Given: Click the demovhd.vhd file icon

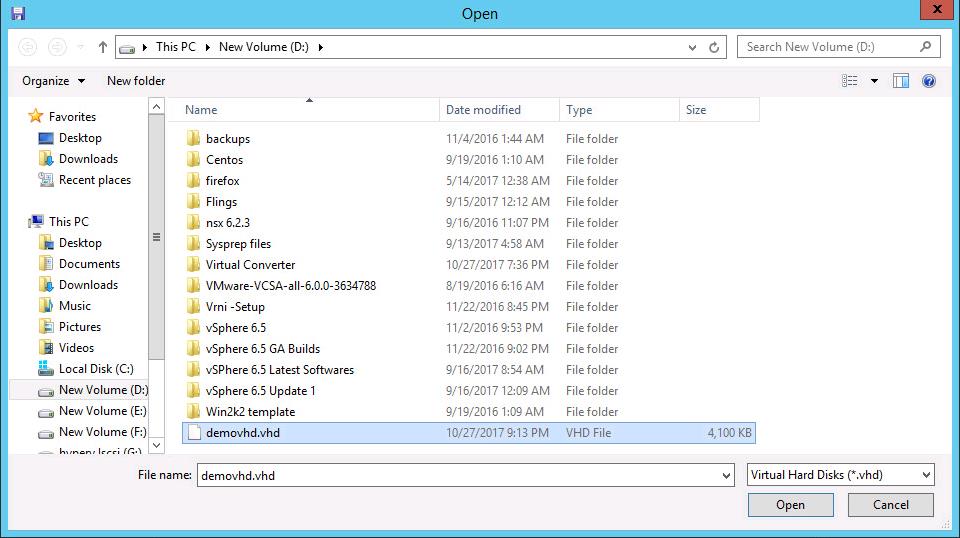Looking at the screenshot, I should coord(194,433).
